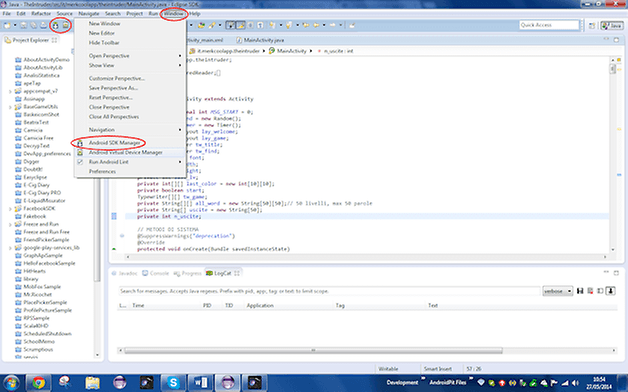Image resolution: width=628 pixels, height=392 pixels.
Task: Click the Save toolbar icon
Action: [x=24, y=26]
